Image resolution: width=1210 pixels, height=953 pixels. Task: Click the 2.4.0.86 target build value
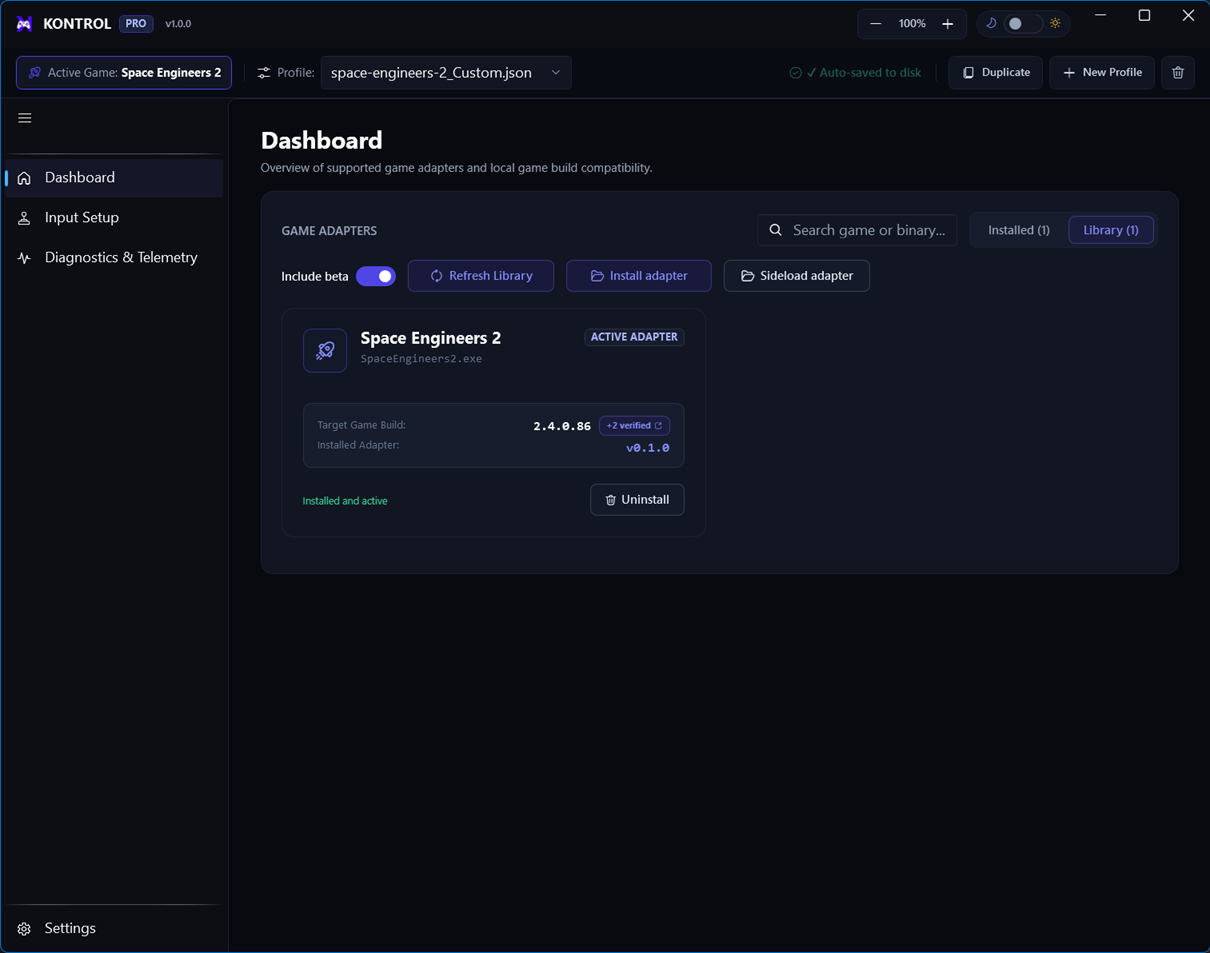[x=562, y=426]
